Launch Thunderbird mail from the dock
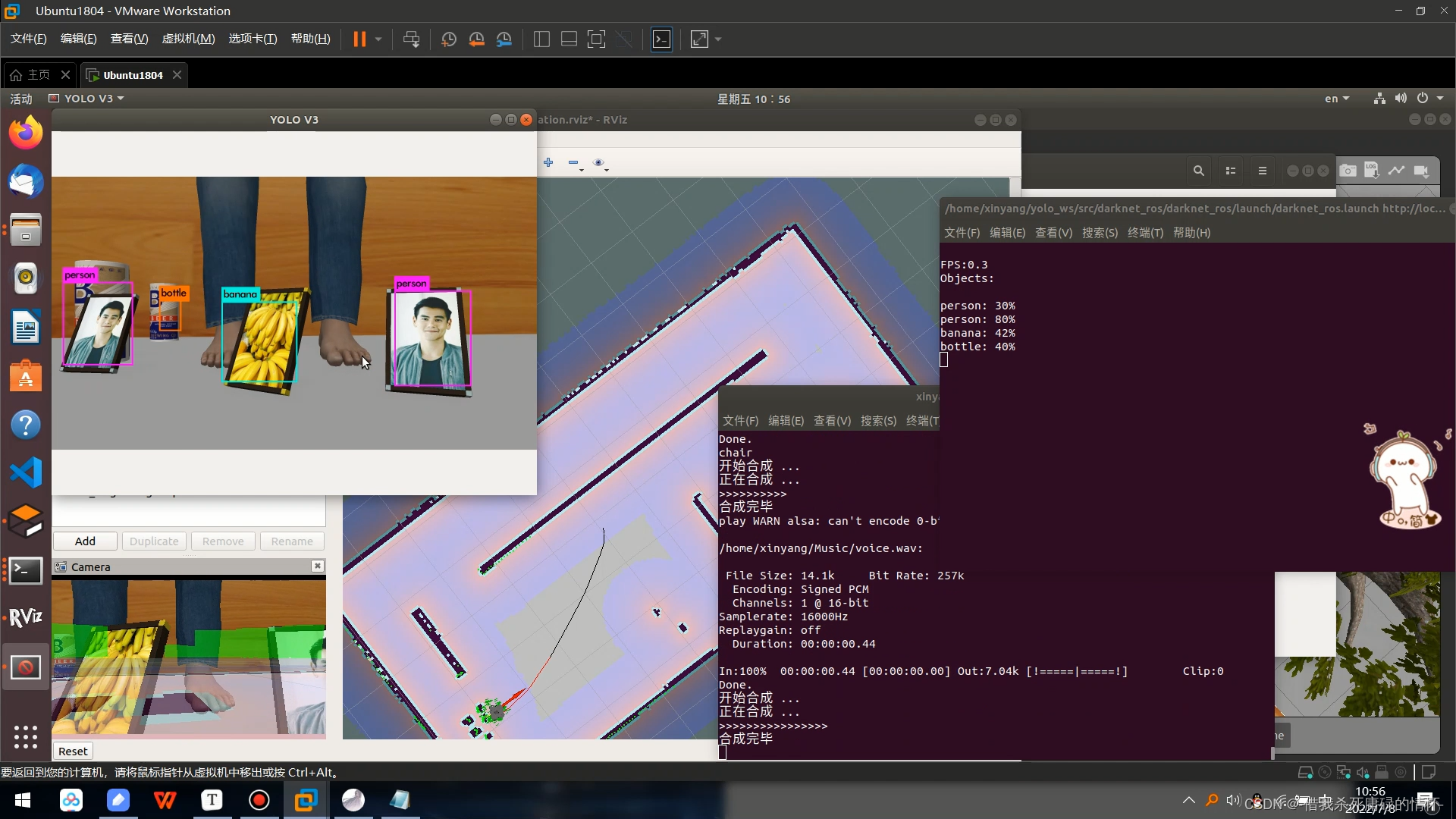The image size is (1456, 819). [x=26, y=182]
